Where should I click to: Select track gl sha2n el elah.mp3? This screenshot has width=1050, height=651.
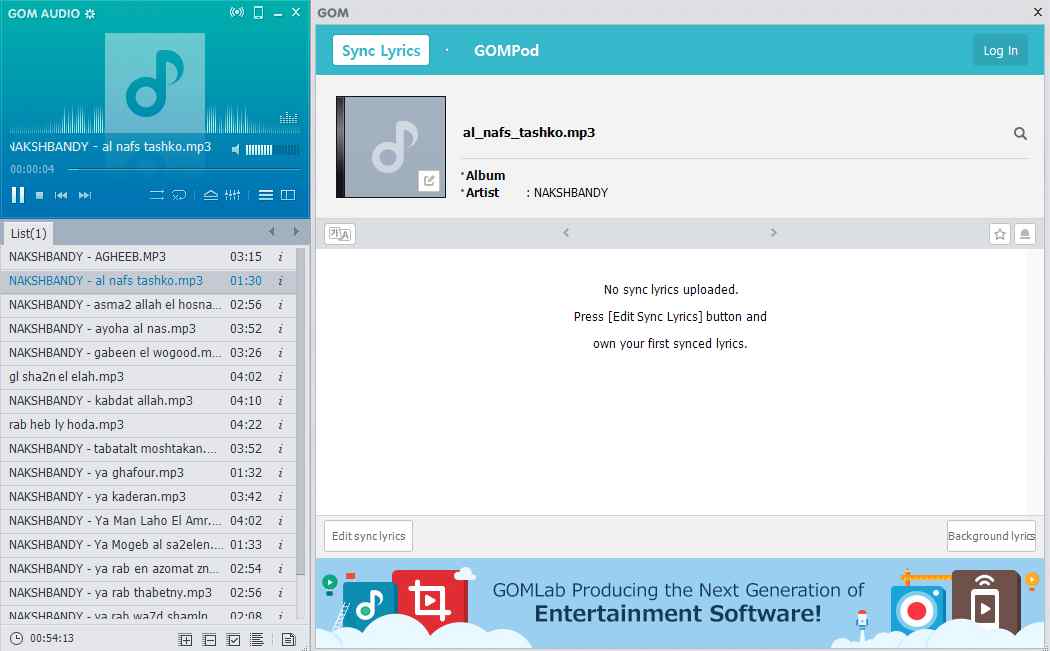pyautogui.click(x=148, y=376)
